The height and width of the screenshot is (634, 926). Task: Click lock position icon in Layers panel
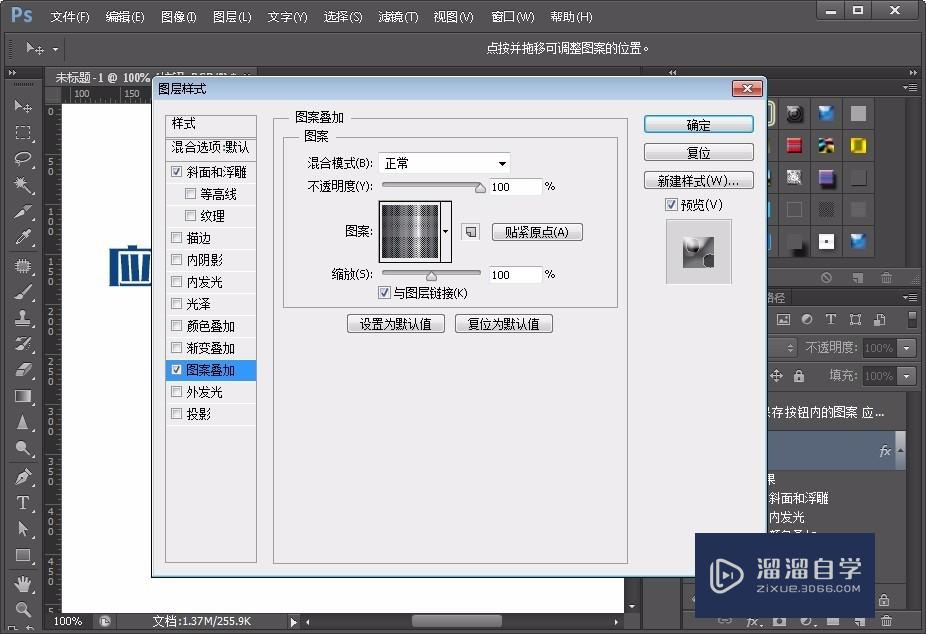click(776, 375)
